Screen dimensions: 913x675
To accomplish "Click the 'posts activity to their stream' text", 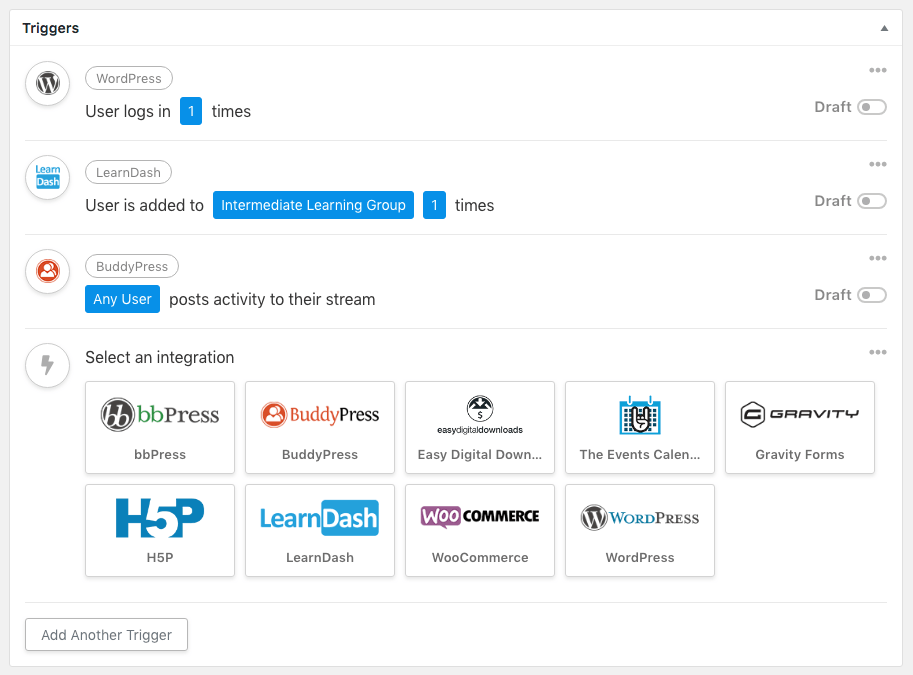I will (272, 299).
